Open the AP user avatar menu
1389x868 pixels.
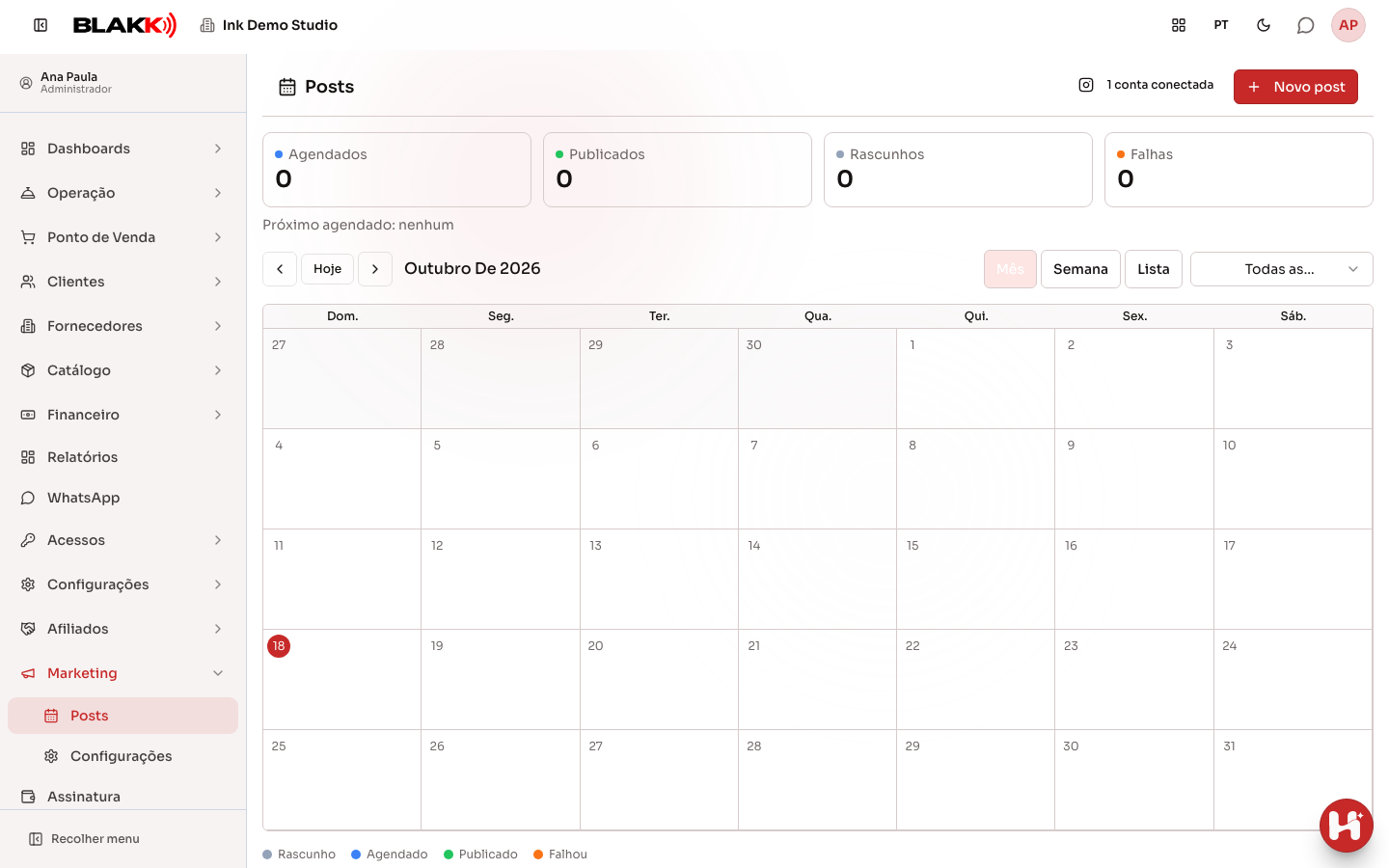(1348, 25)
